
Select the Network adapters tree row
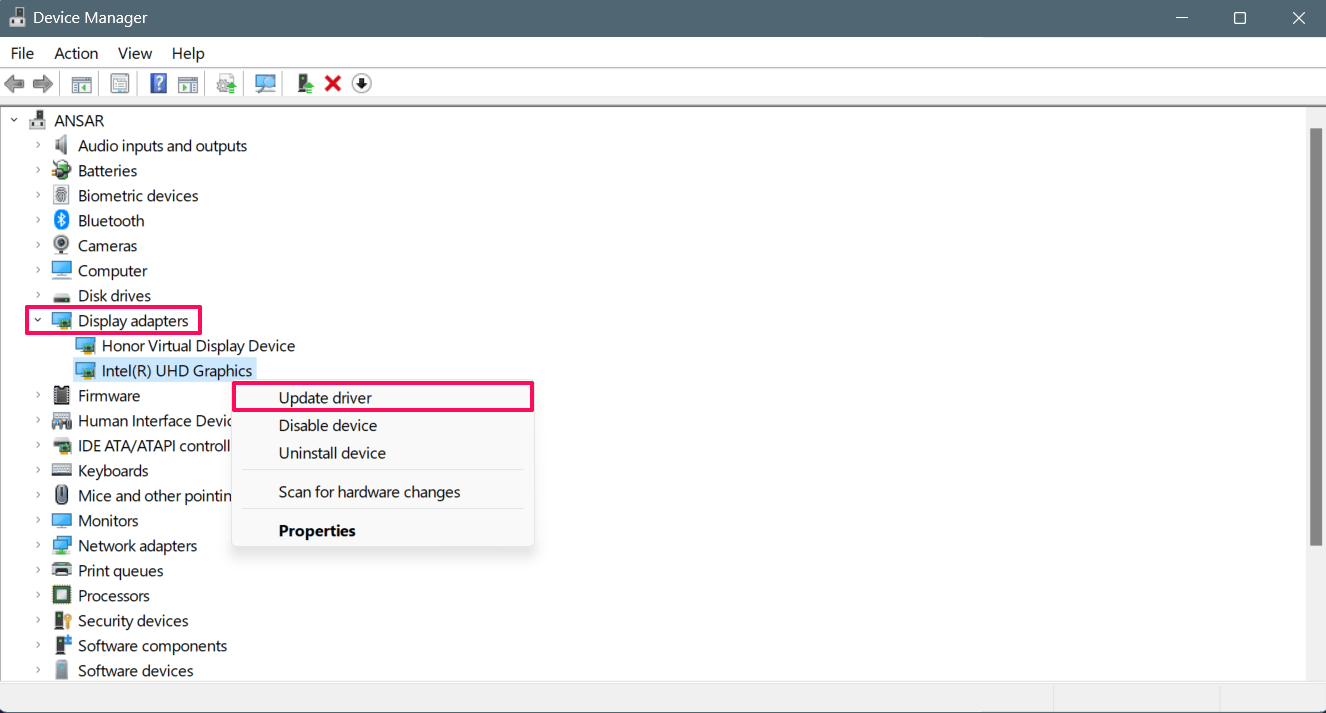point(137,545)
